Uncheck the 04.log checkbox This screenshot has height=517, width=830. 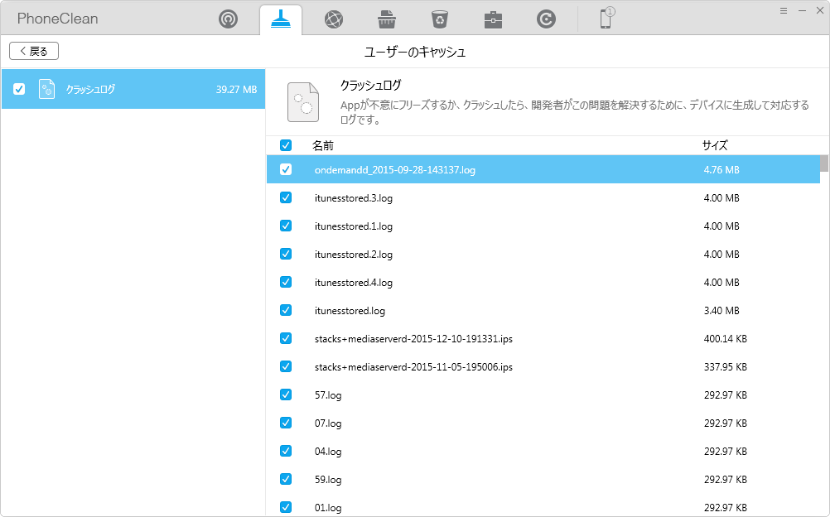click(x=286, y=450)
